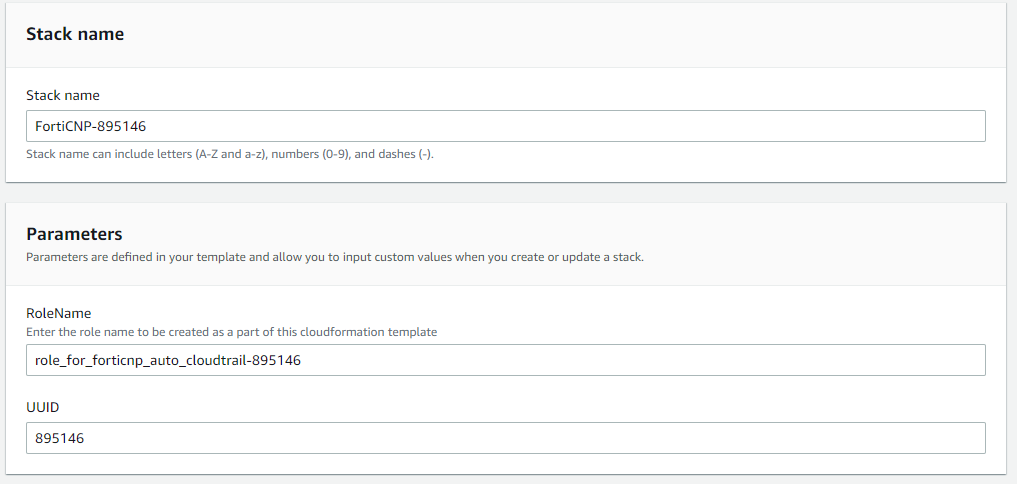Click the "Parameters" section heading
1017x484 pixels.
click(x=74, y=234)
